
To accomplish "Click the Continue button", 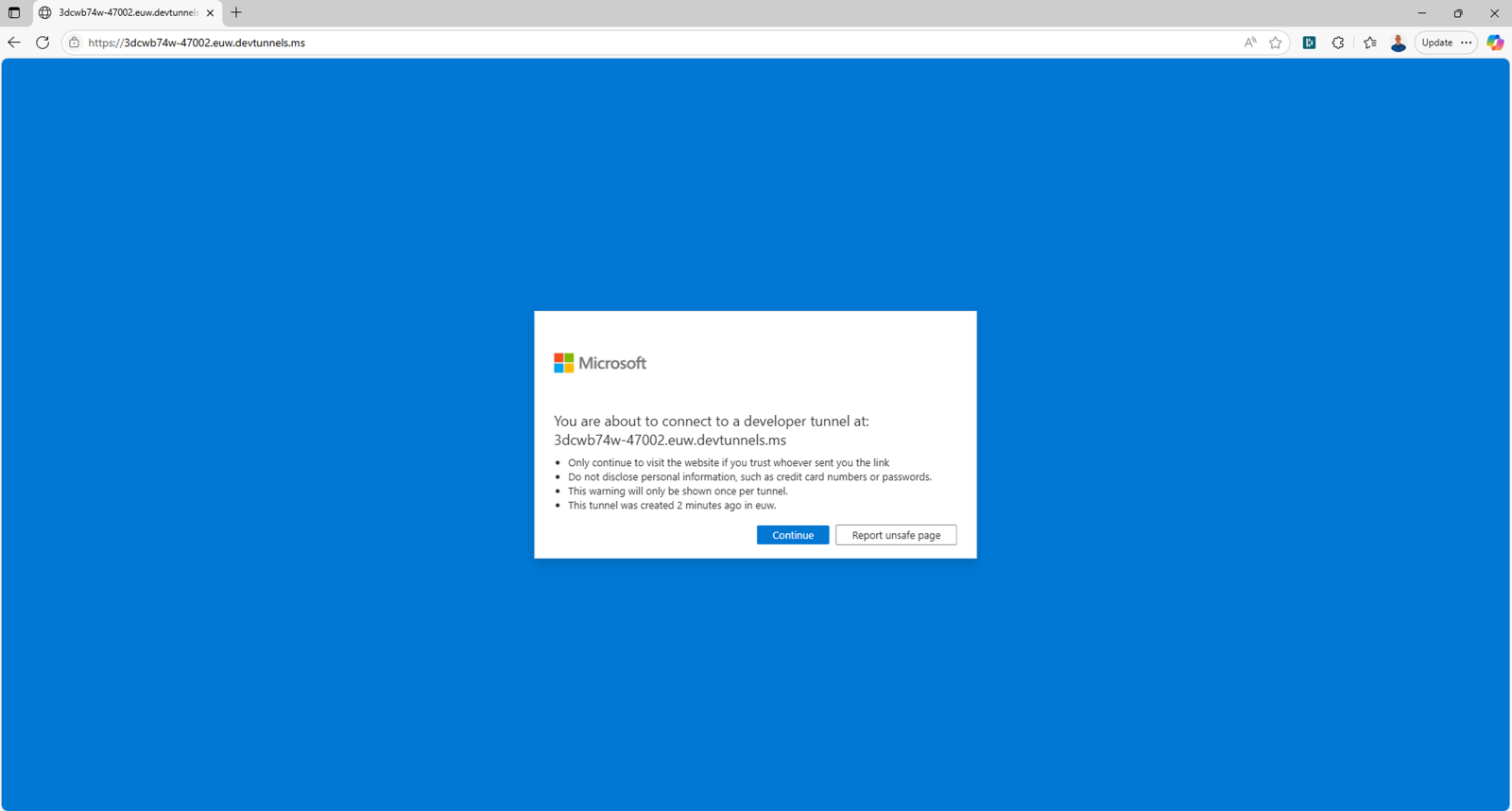I will coord(792,535).
